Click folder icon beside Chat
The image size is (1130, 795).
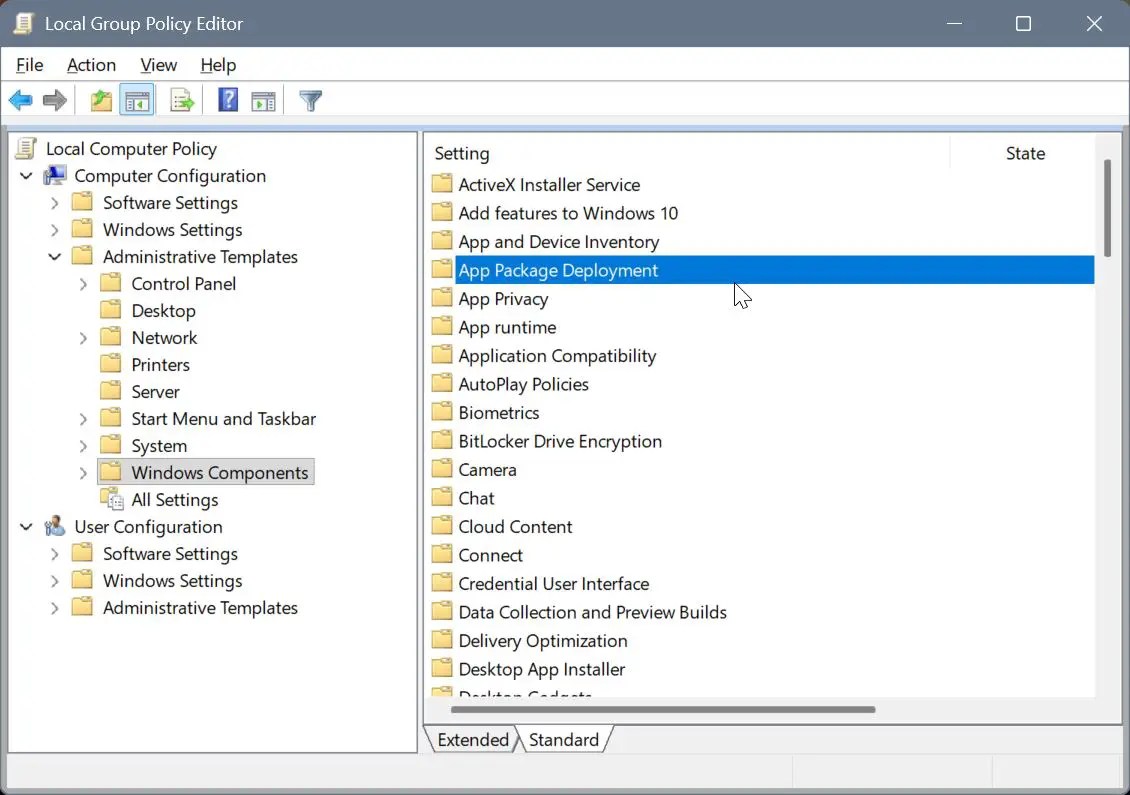point(442,497)
